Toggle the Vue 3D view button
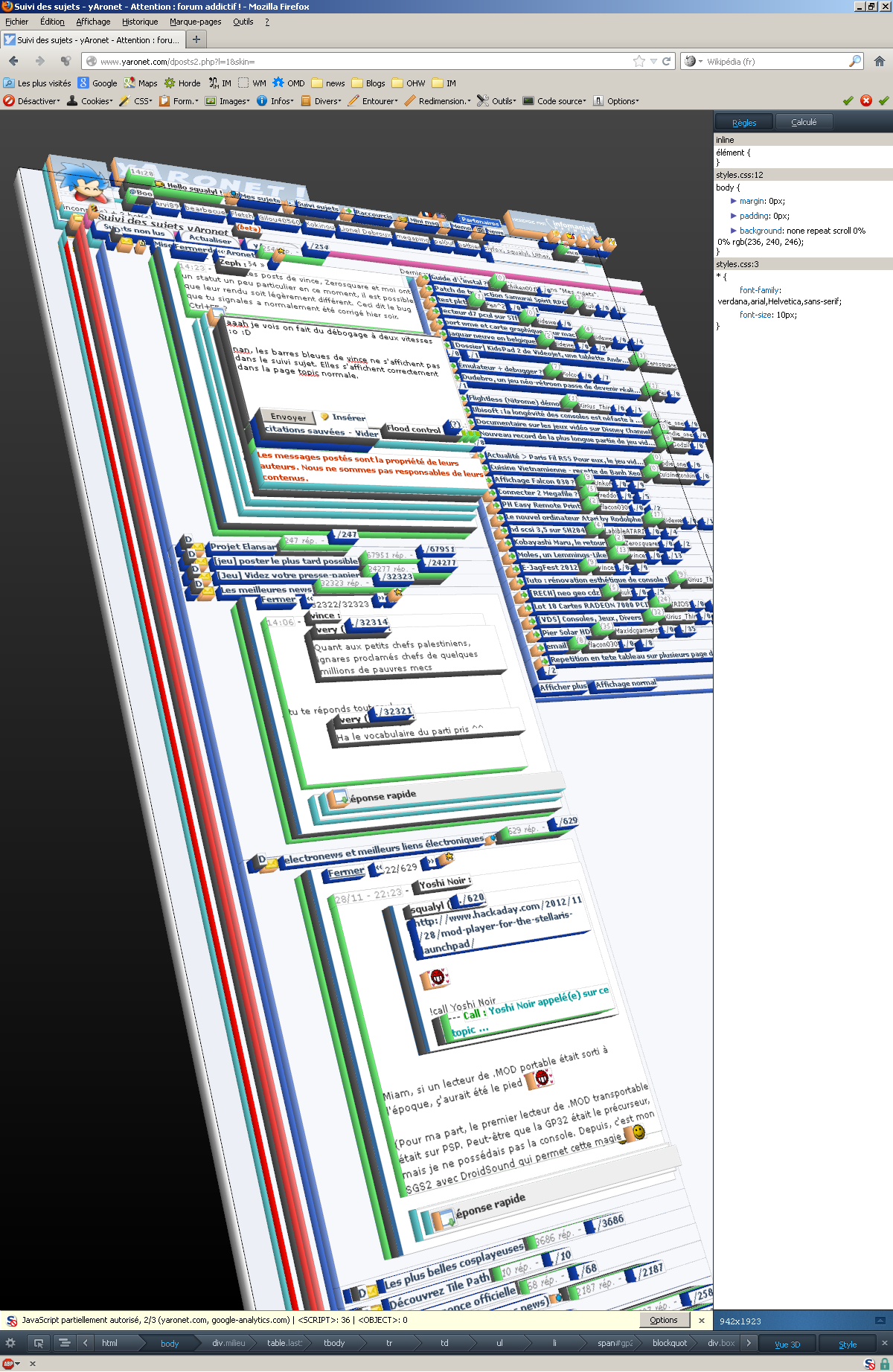The width and height of the screenshot is (893, 1372). point(787,1344)
